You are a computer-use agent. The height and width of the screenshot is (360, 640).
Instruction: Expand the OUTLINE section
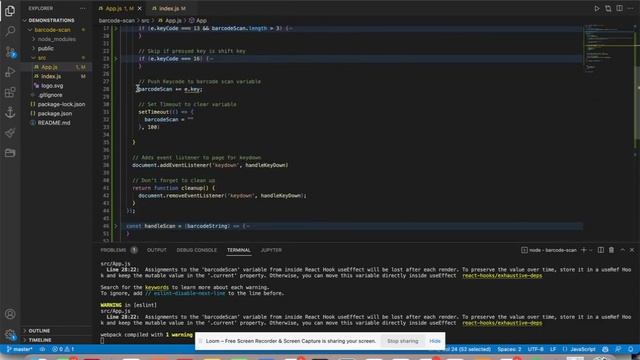39,331
